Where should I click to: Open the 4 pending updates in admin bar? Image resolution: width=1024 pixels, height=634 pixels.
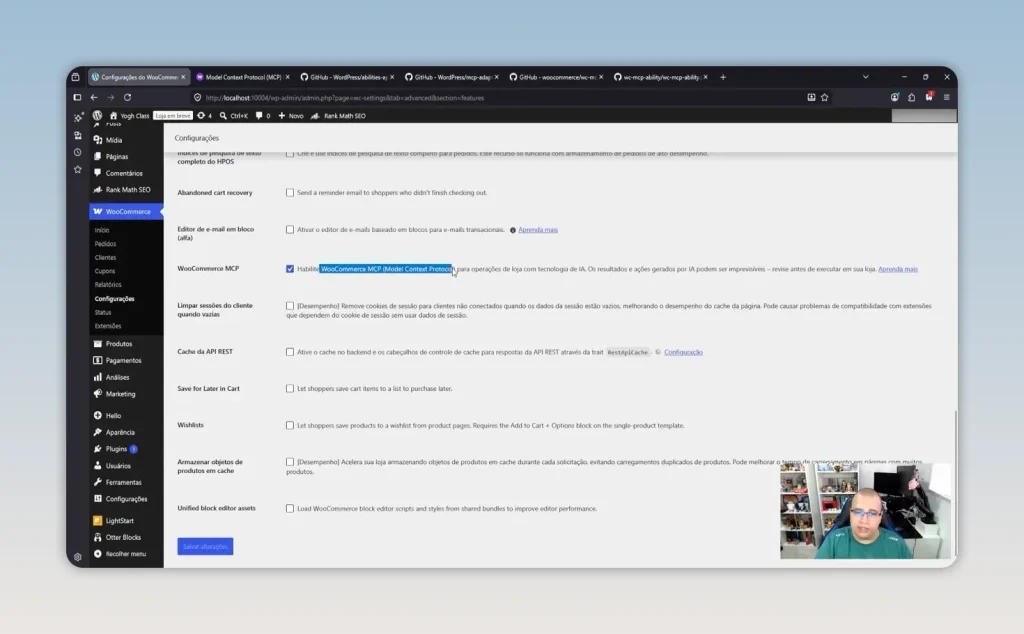click(204, 116)
